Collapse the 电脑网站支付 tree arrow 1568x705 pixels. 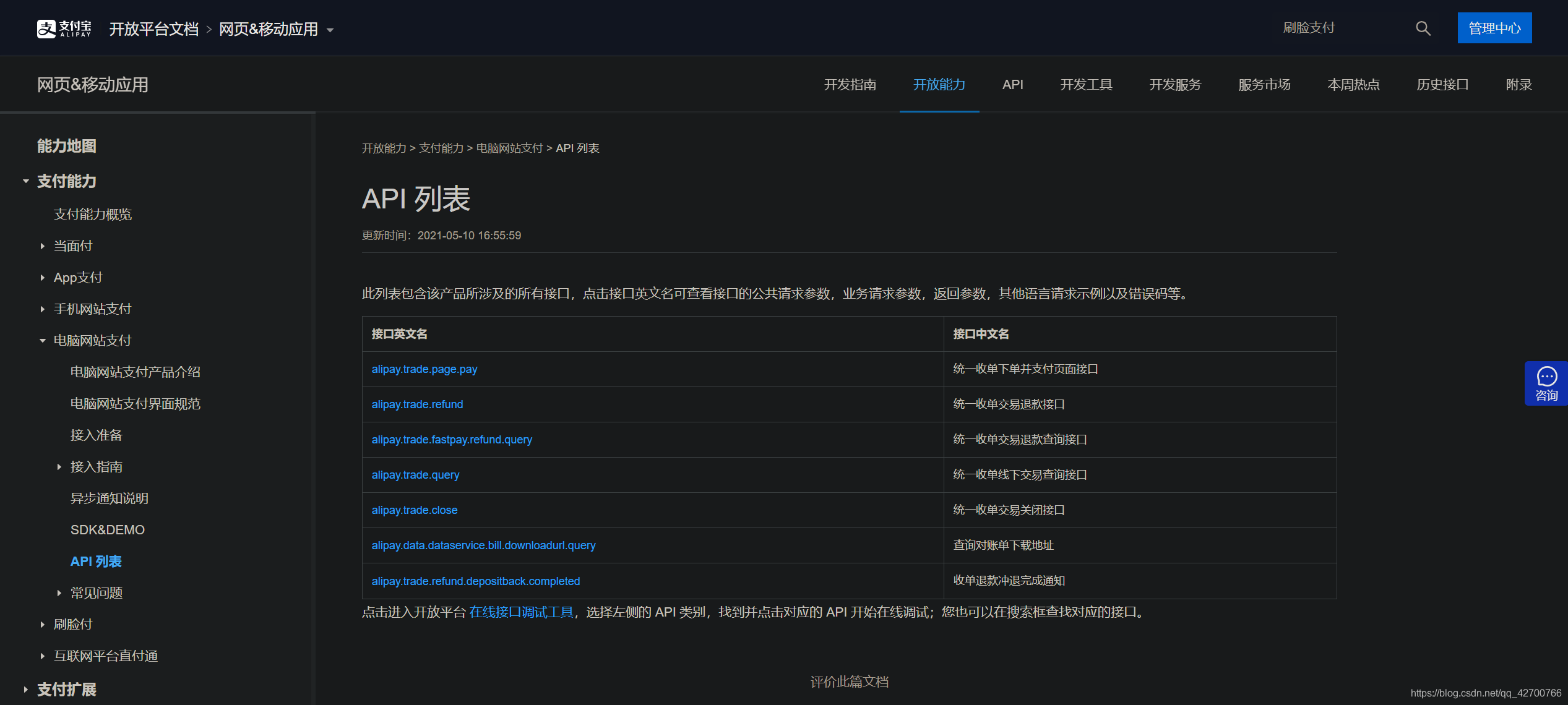click(x=42, y=341)
